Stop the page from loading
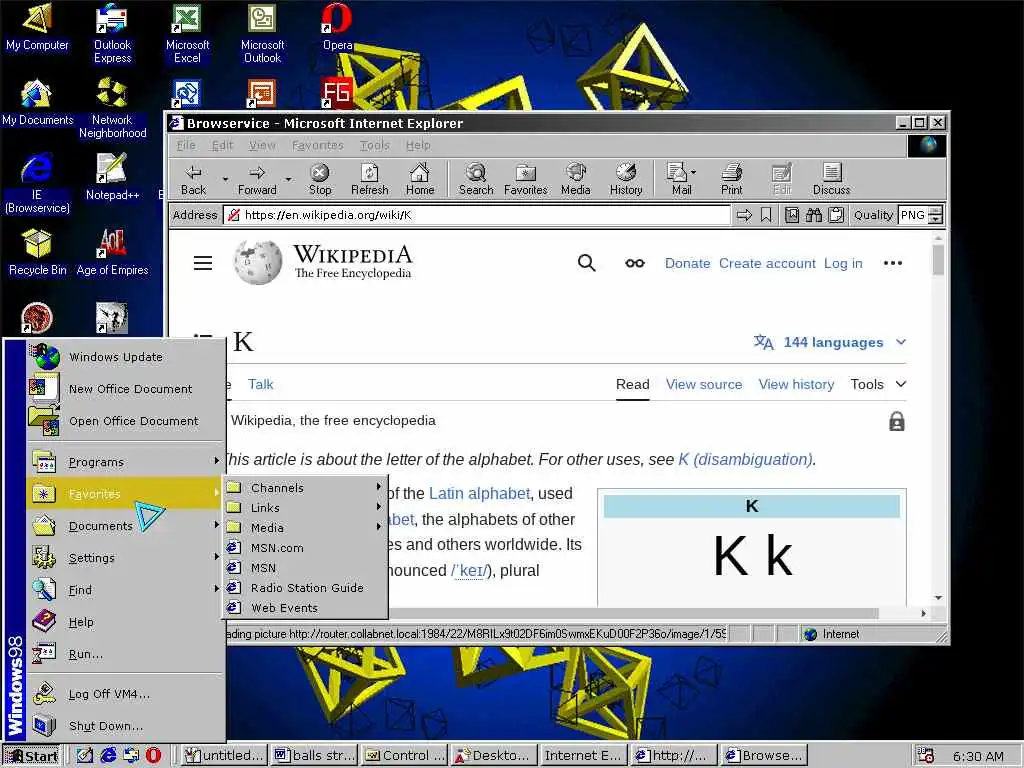 point(319,179)
